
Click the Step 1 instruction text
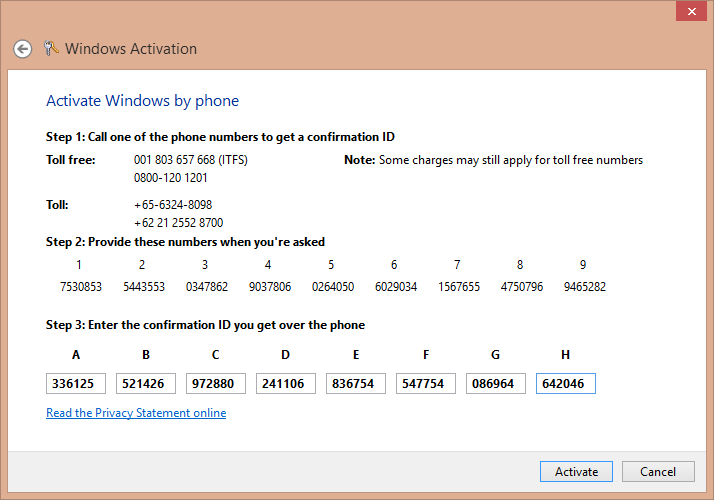coord(220,137)
